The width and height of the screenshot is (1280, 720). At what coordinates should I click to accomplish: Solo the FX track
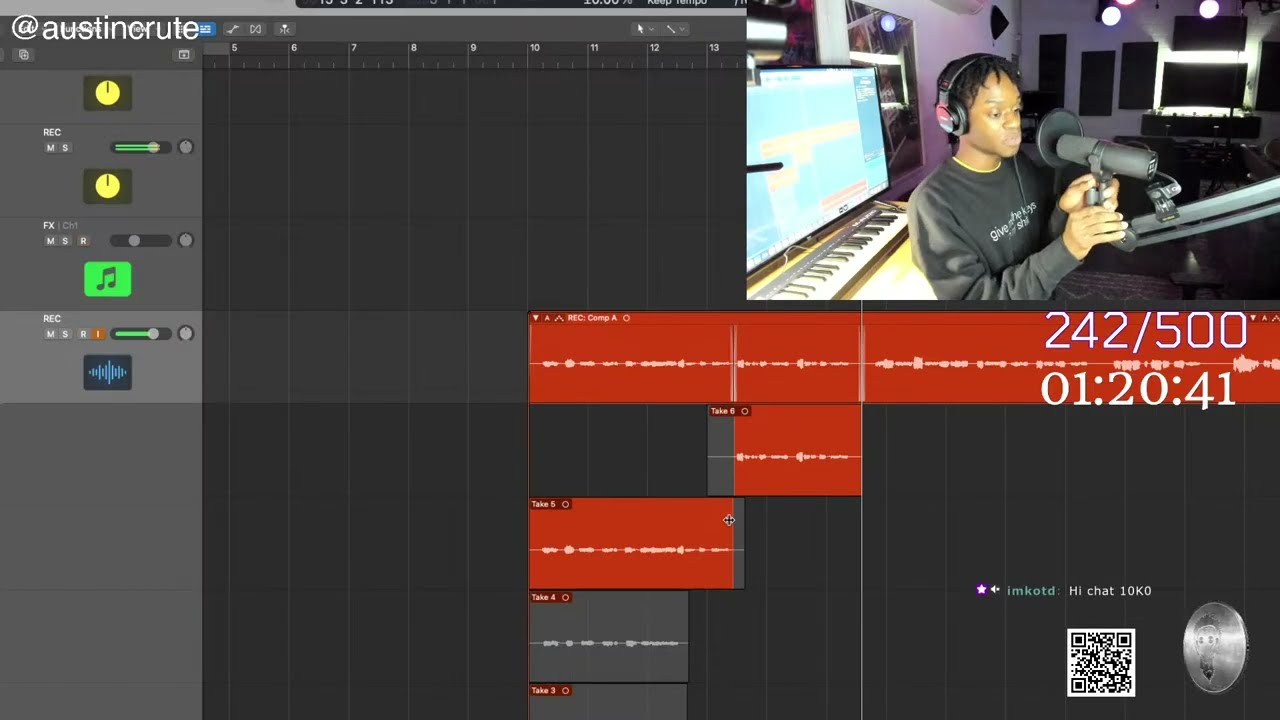pos(65,241)
